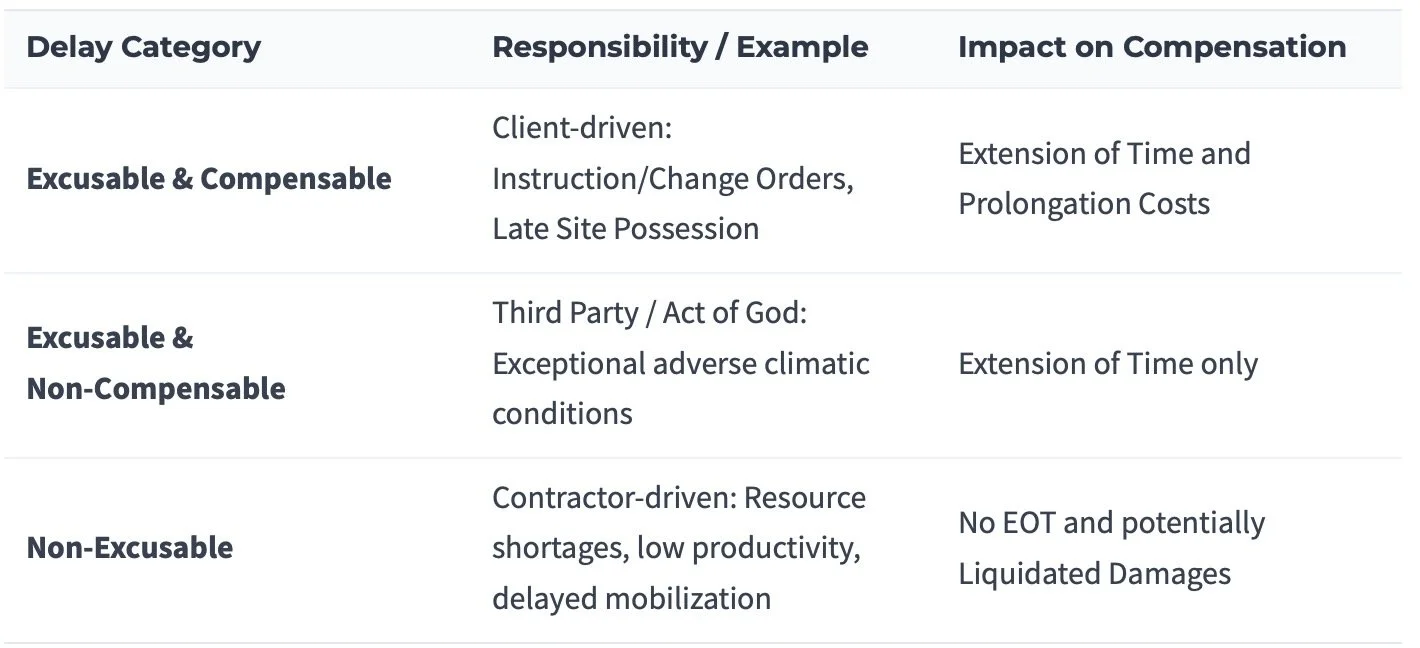Click the Instruction/Change Orders line

672,179
